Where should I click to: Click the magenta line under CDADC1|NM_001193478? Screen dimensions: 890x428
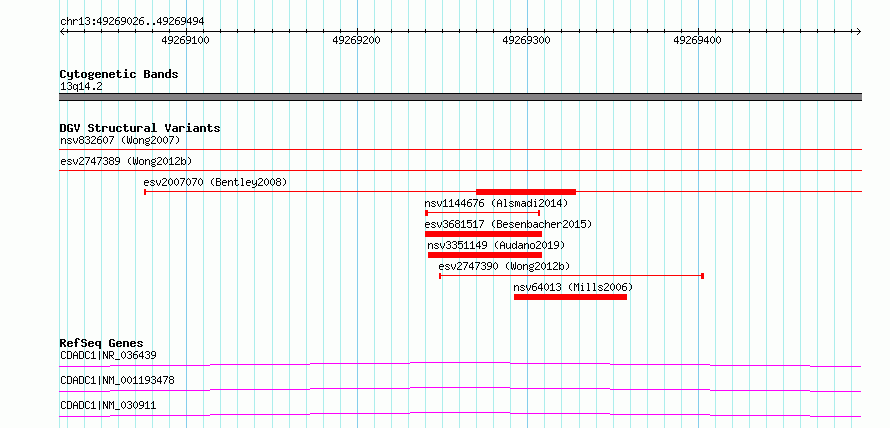pyautogui.click(x=460, y=389)
